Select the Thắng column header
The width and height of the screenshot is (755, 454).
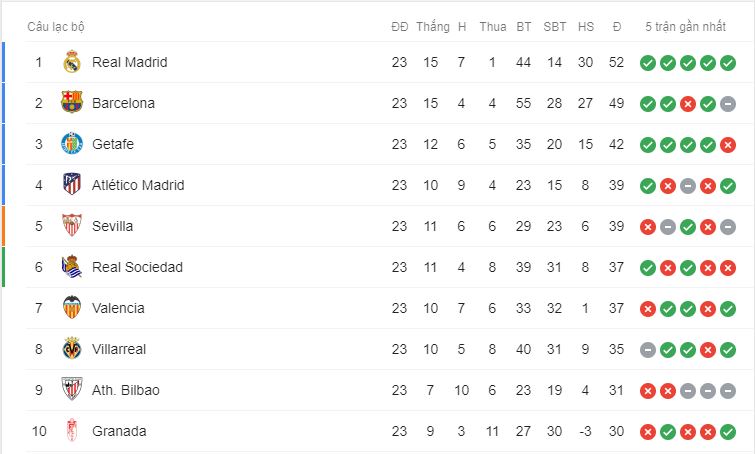pyautogui.click(x=433, y=26)
